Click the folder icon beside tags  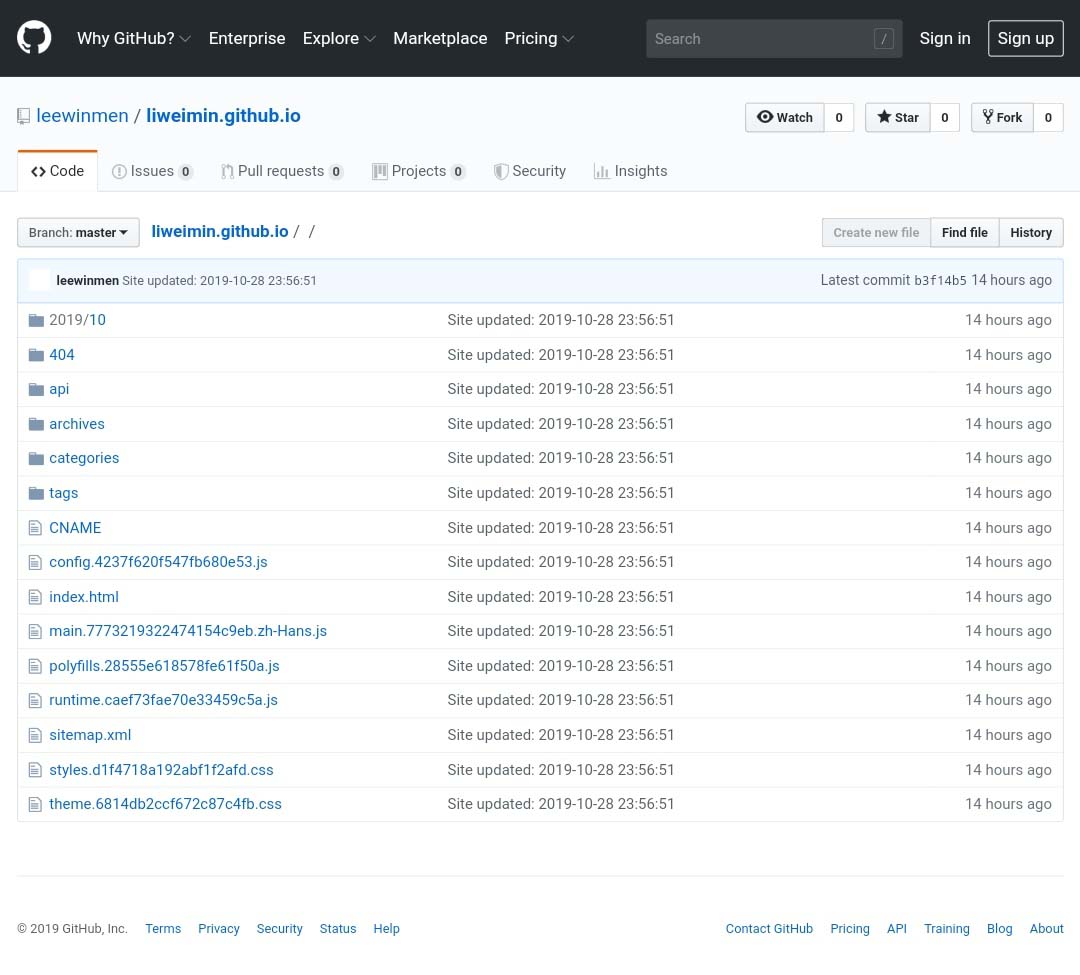click(x=36, y=493)
